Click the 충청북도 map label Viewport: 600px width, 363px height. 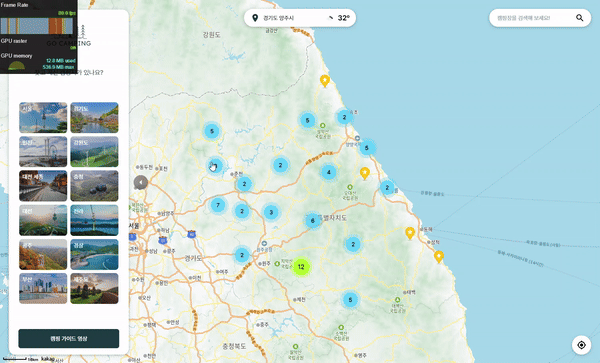click(x=234, y=346)
